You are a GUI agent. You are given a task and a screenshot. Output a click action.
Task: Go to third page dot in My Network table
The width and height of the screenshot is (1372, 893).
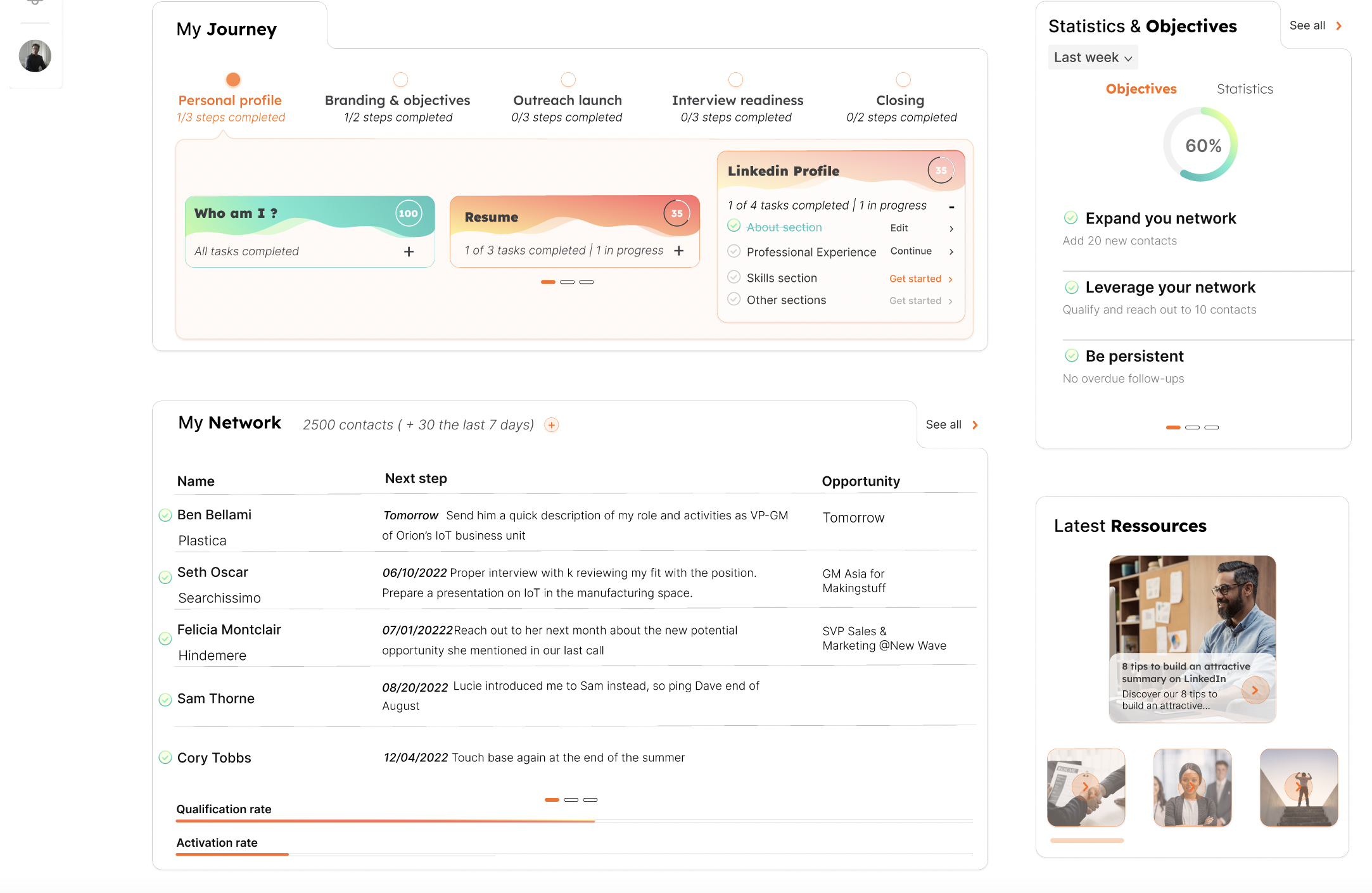click(590, 800)
